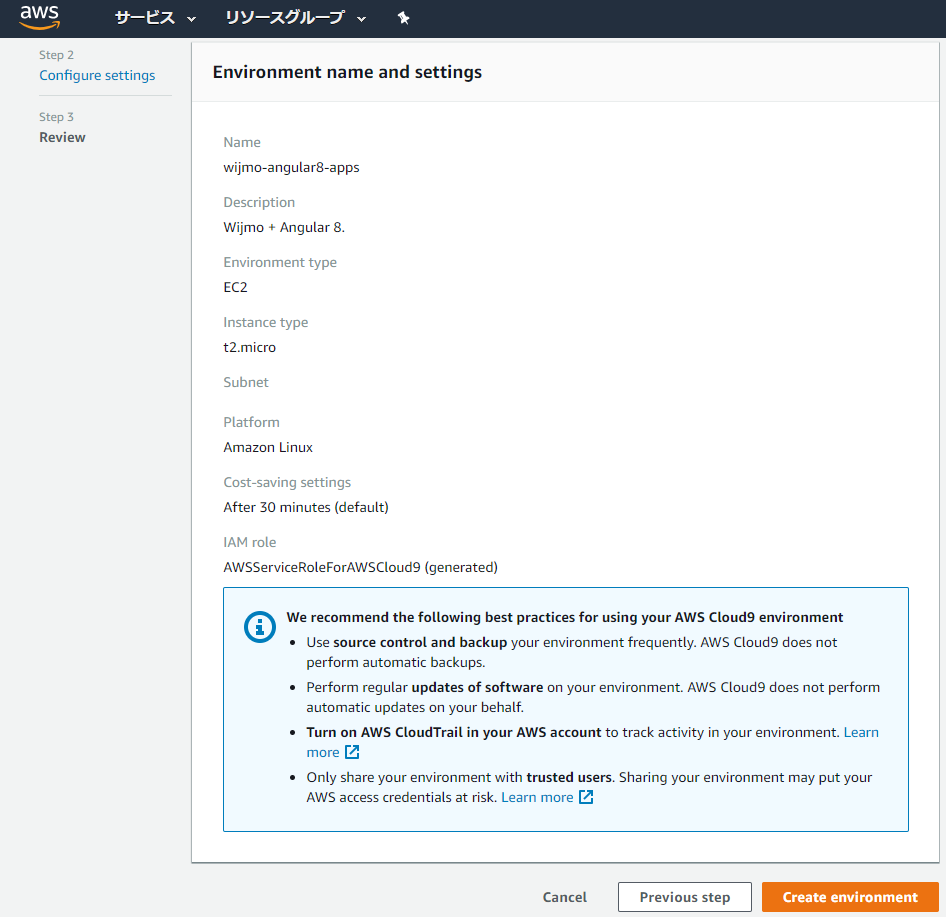This screenshot has width=946, height=917.
Task: Select the Review step label
Action: [62, 138]
